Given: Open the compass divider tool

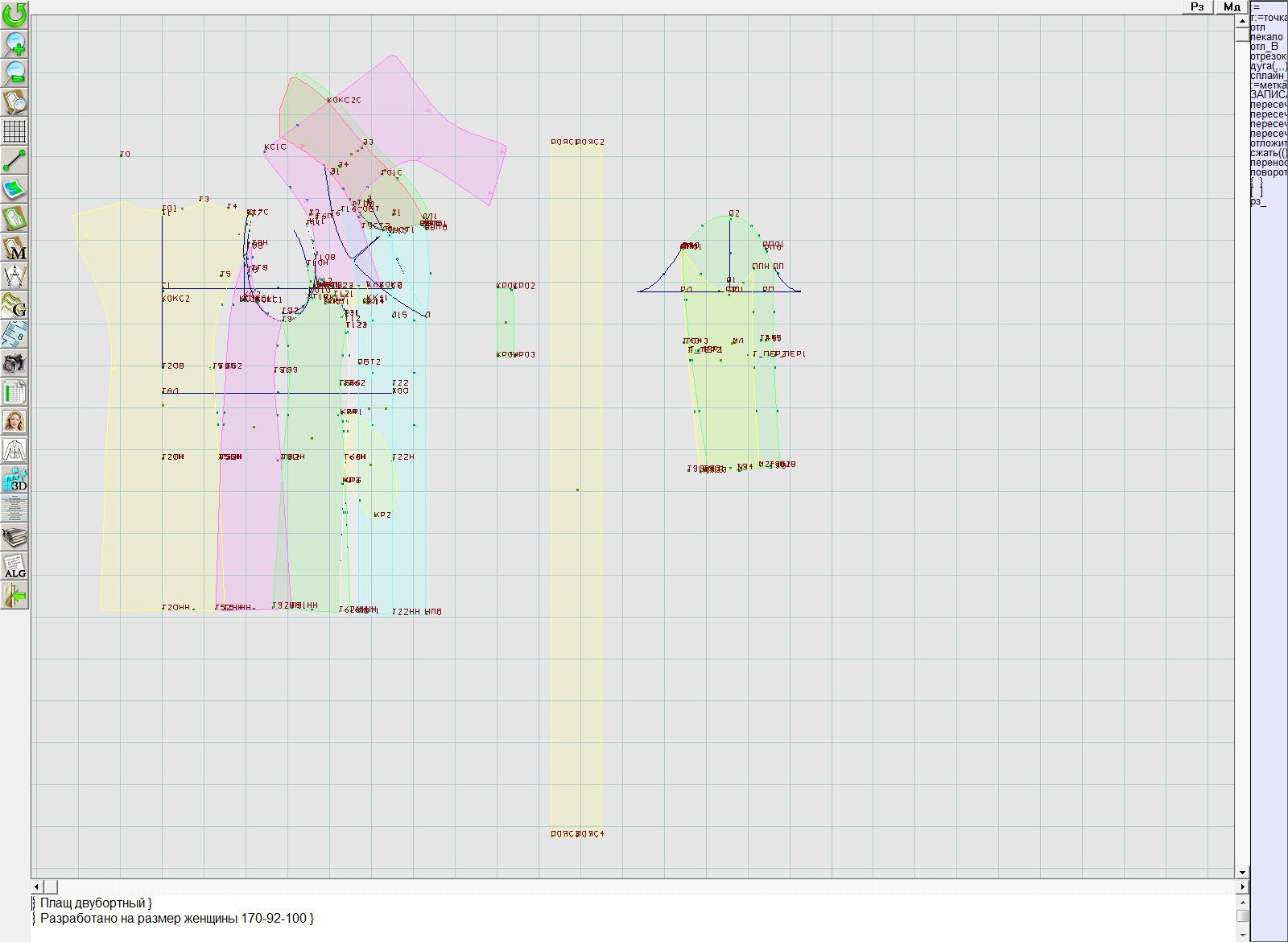Looking at the screenshot, I should click(x=14, y=276).
